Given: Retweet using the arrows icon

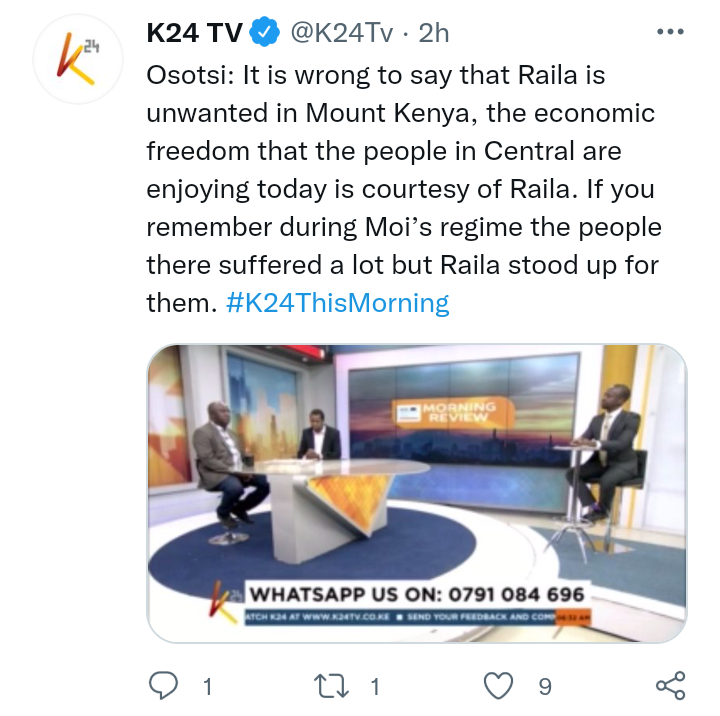Looking at the screenshot, I should point(331,686).
